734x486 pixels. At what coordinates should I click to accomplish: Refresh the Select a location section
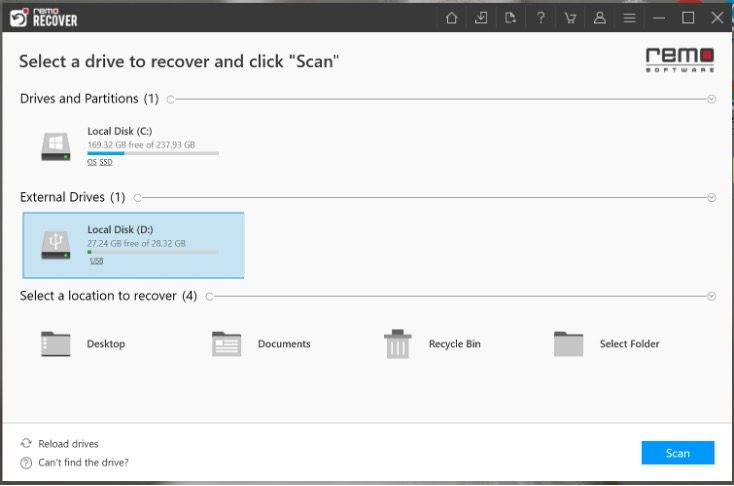click(x=209, y=296)
